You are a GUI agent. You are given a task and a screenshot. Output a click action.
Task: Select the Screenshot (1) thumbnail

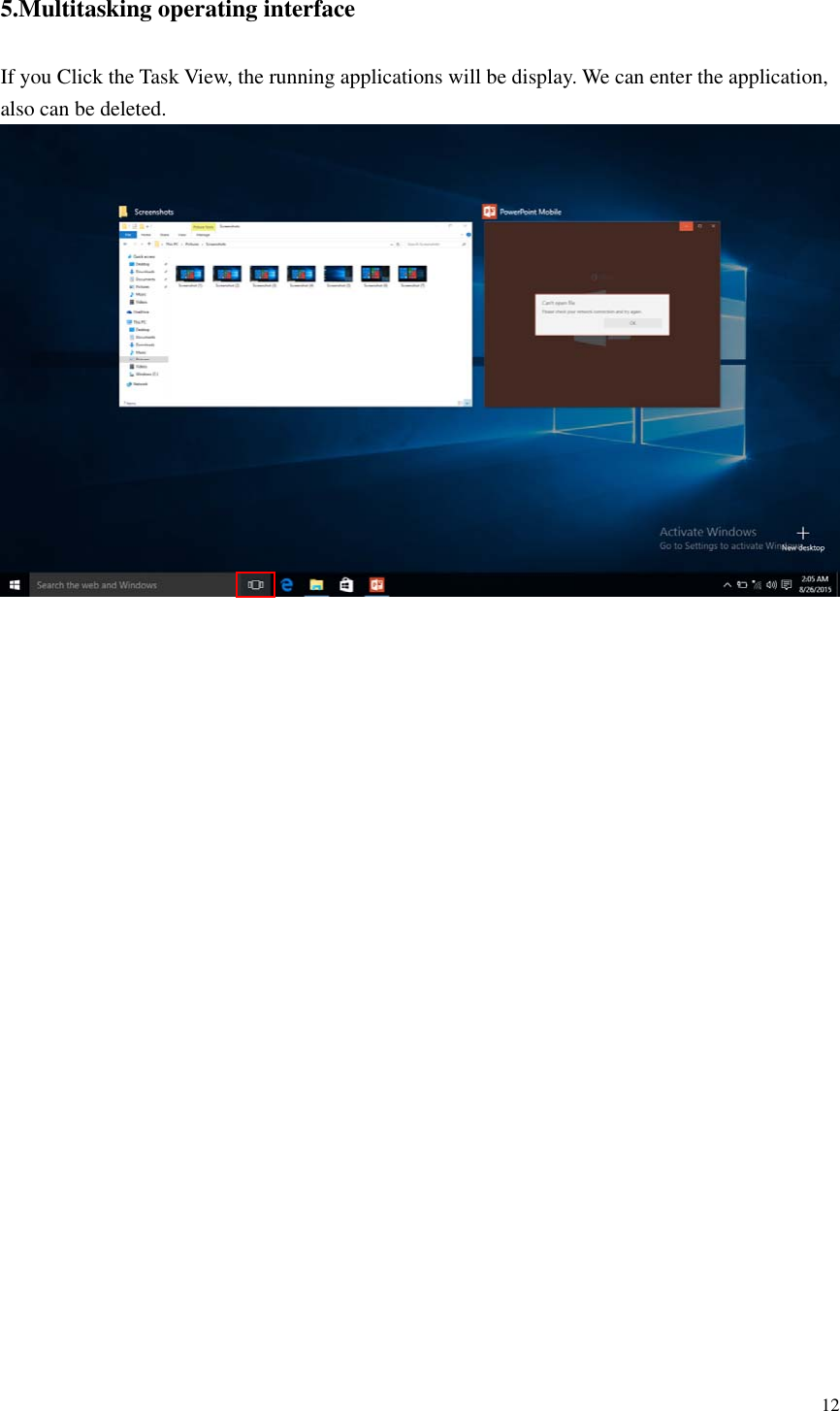click(190, 278)
